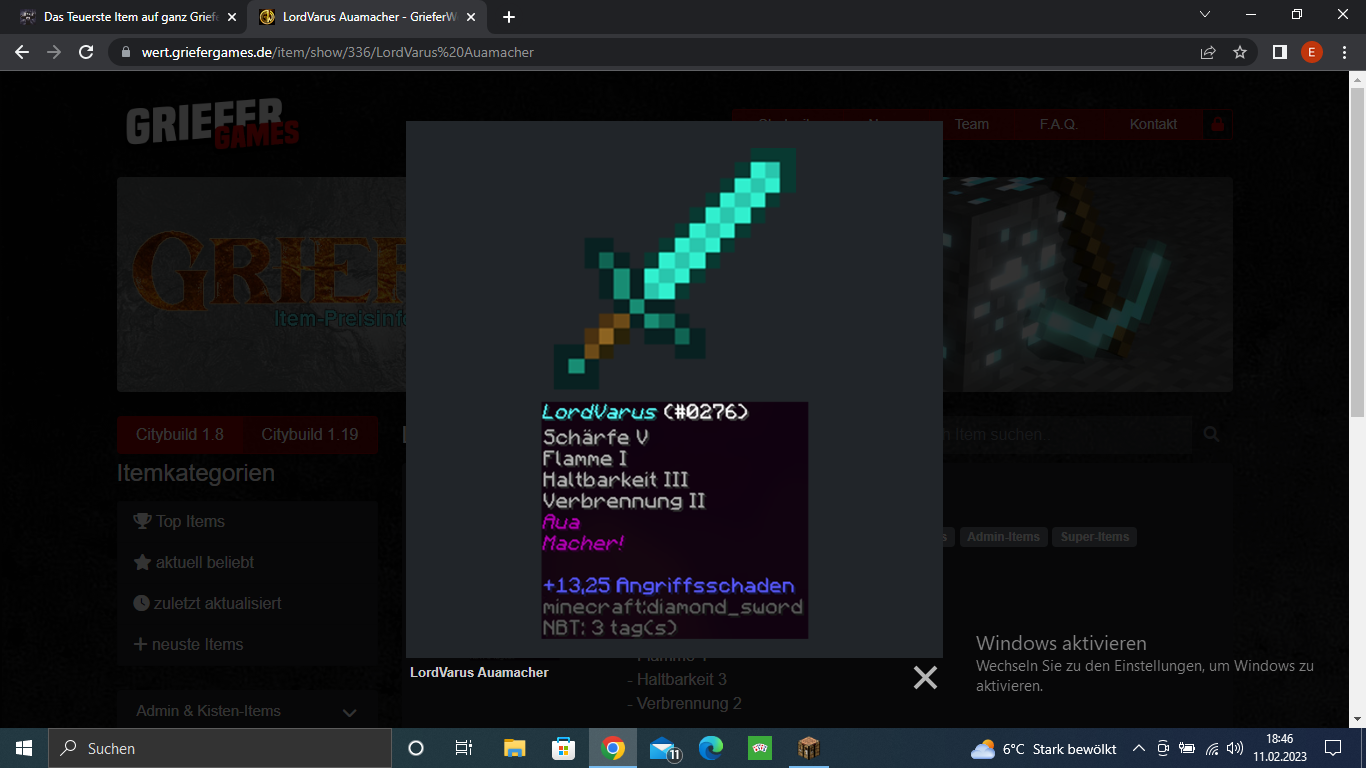Open Task View in taskbar
The height and width of the screenshot is (768, 1366).
(464, 748)
